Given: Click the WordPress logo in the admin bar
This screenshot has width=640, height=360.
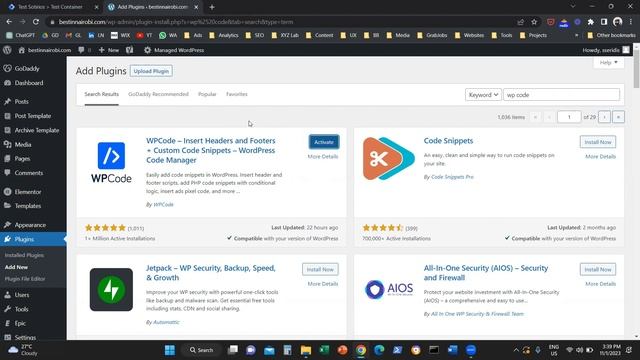Looking at the screenshot, I should 7,50.
